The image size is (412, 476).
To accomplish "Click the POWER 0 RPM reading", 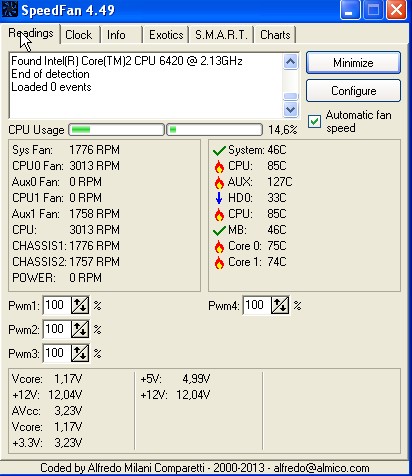I will (57, 278).
